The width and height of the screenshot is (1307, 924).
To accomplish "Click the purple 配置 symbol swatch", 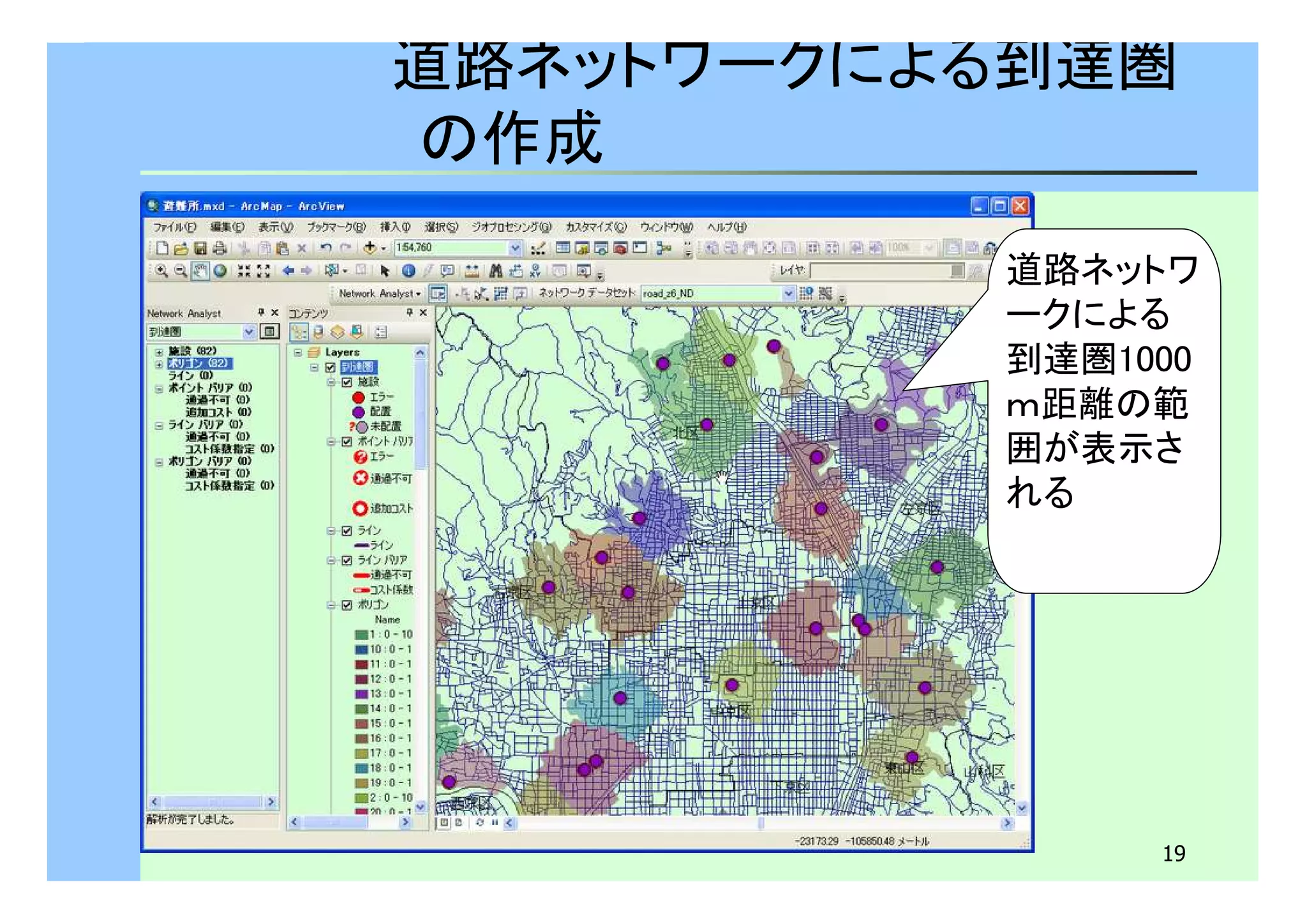I will [x=359, y=412].
